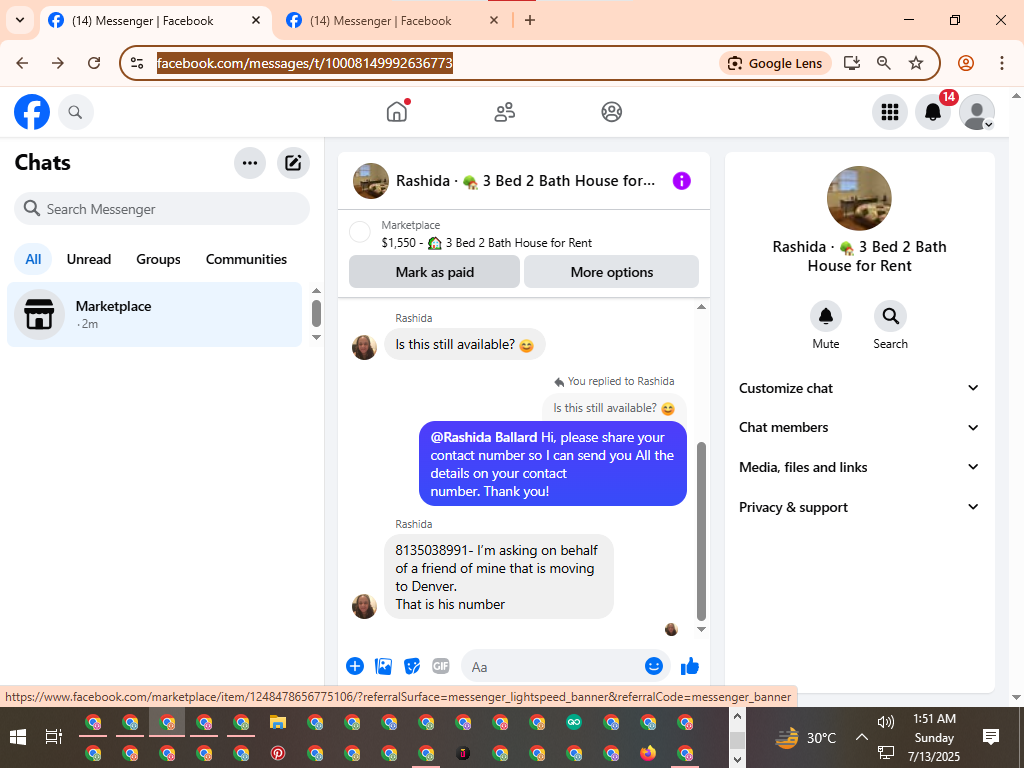
Task: Click the install app icon in address bar
Action: [852, 63]
